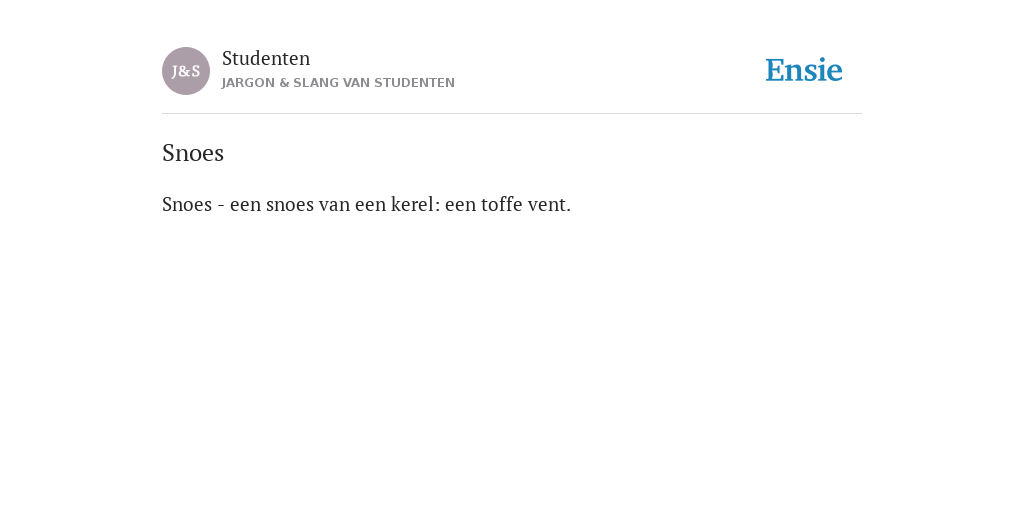This screenshot has height=512, width=1024.
Task: Open the blue Ensie logo
Action: pos(804,70)
